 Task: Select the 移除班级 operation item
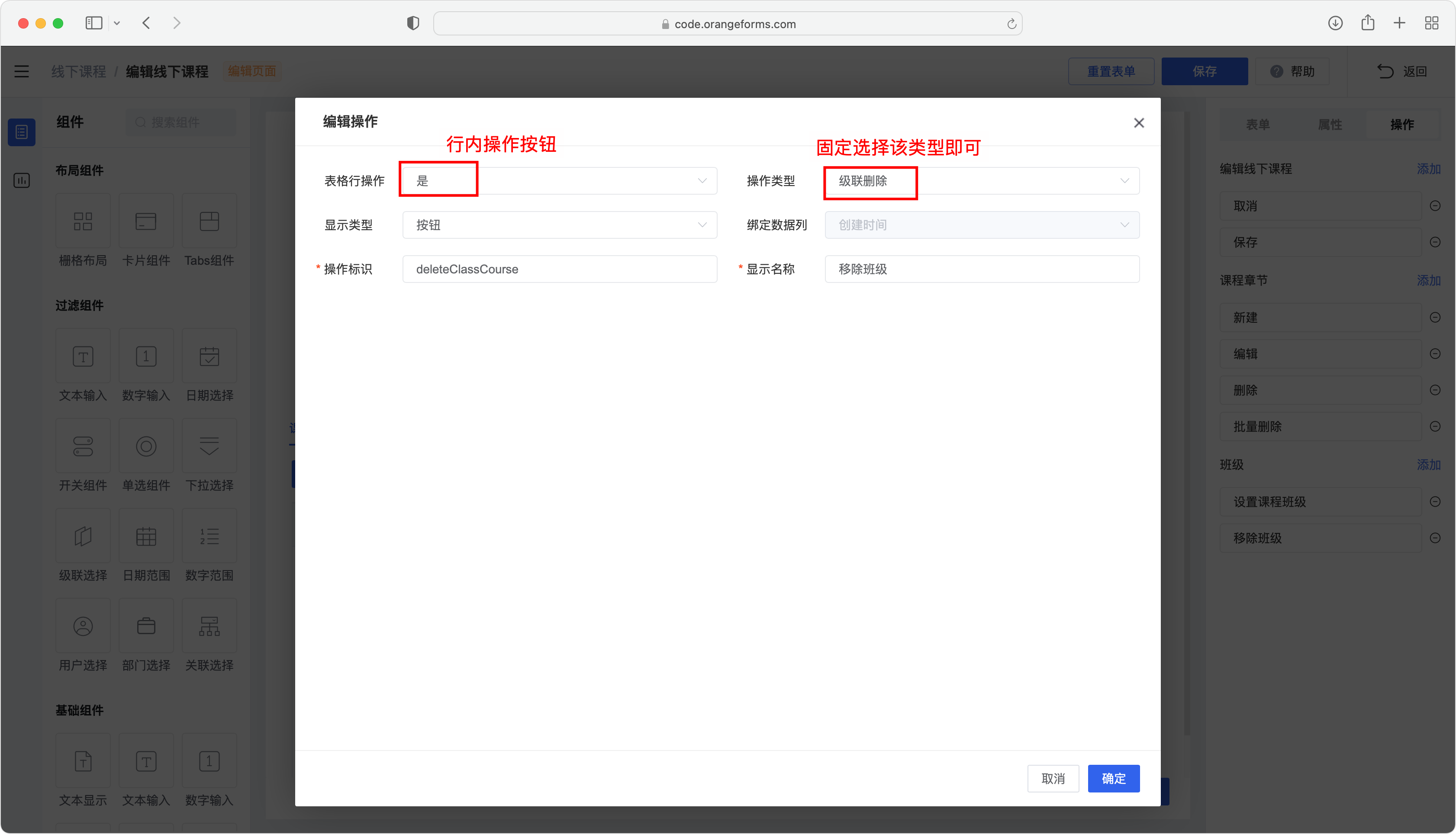click(1320, 538)
